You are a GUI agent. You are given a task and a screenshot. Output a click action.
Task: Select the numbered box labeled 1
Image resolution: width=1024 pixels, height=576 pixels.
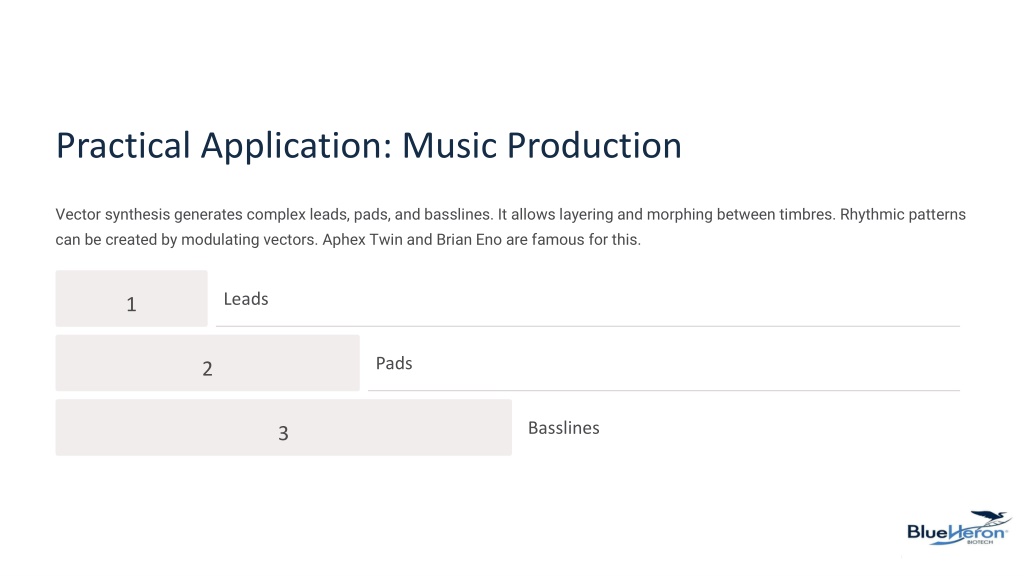pyautogui.click(x=131, y=298)
